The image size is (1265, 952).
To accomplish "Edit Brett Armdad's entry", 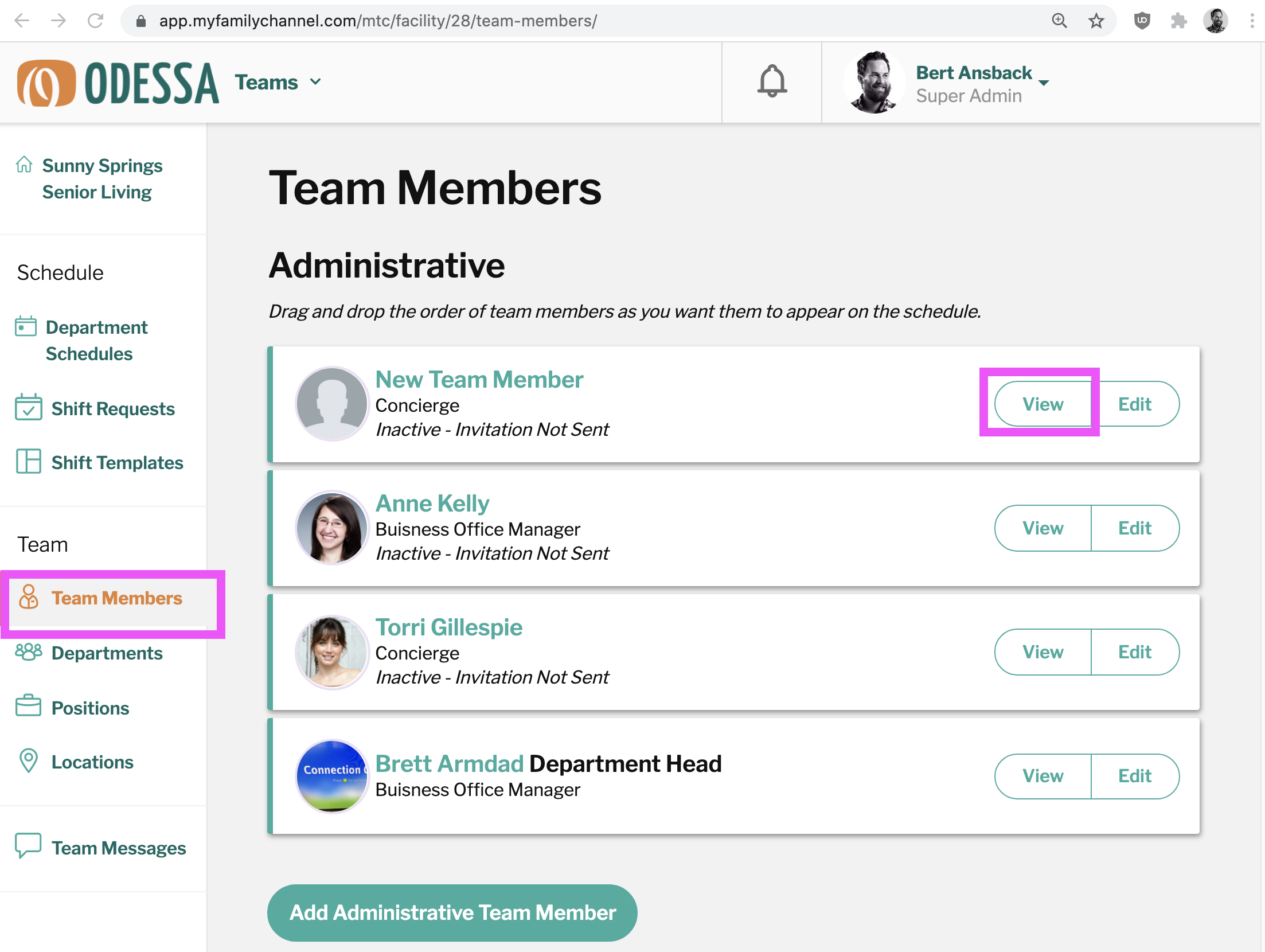I will tap(1135, 775).
